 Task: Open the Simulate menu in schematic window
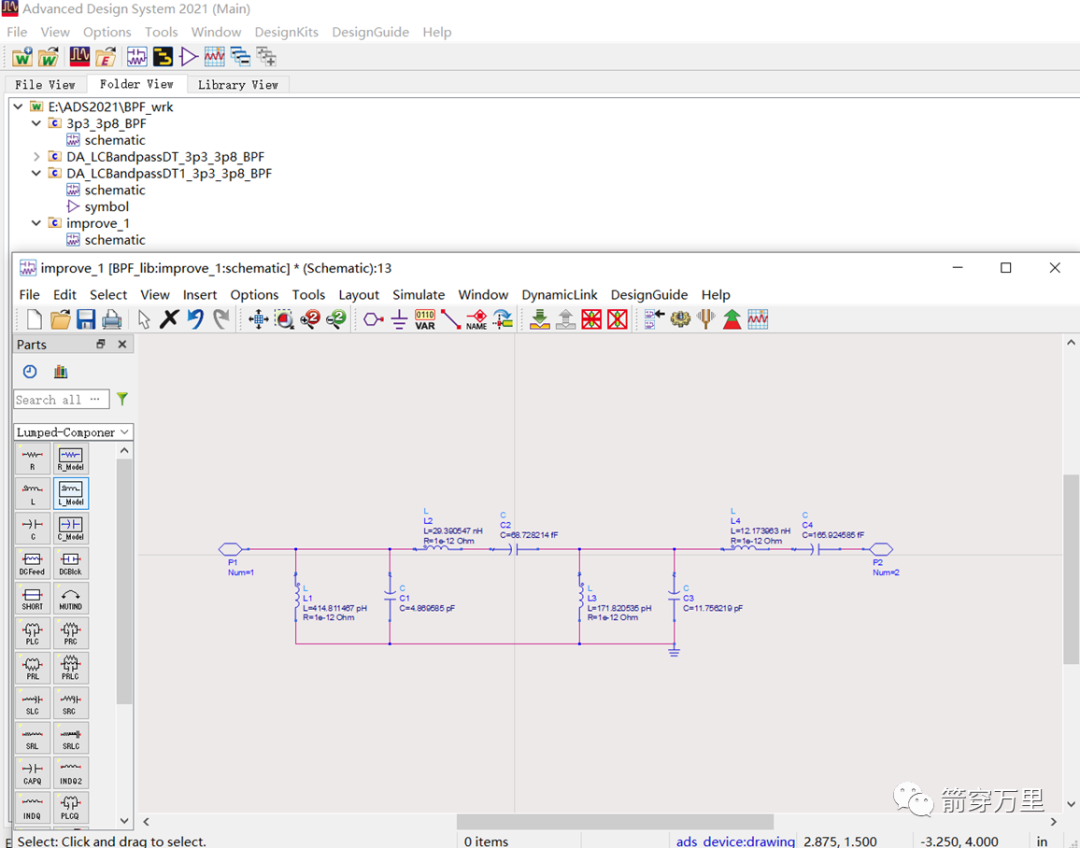[x=419, y=295]
